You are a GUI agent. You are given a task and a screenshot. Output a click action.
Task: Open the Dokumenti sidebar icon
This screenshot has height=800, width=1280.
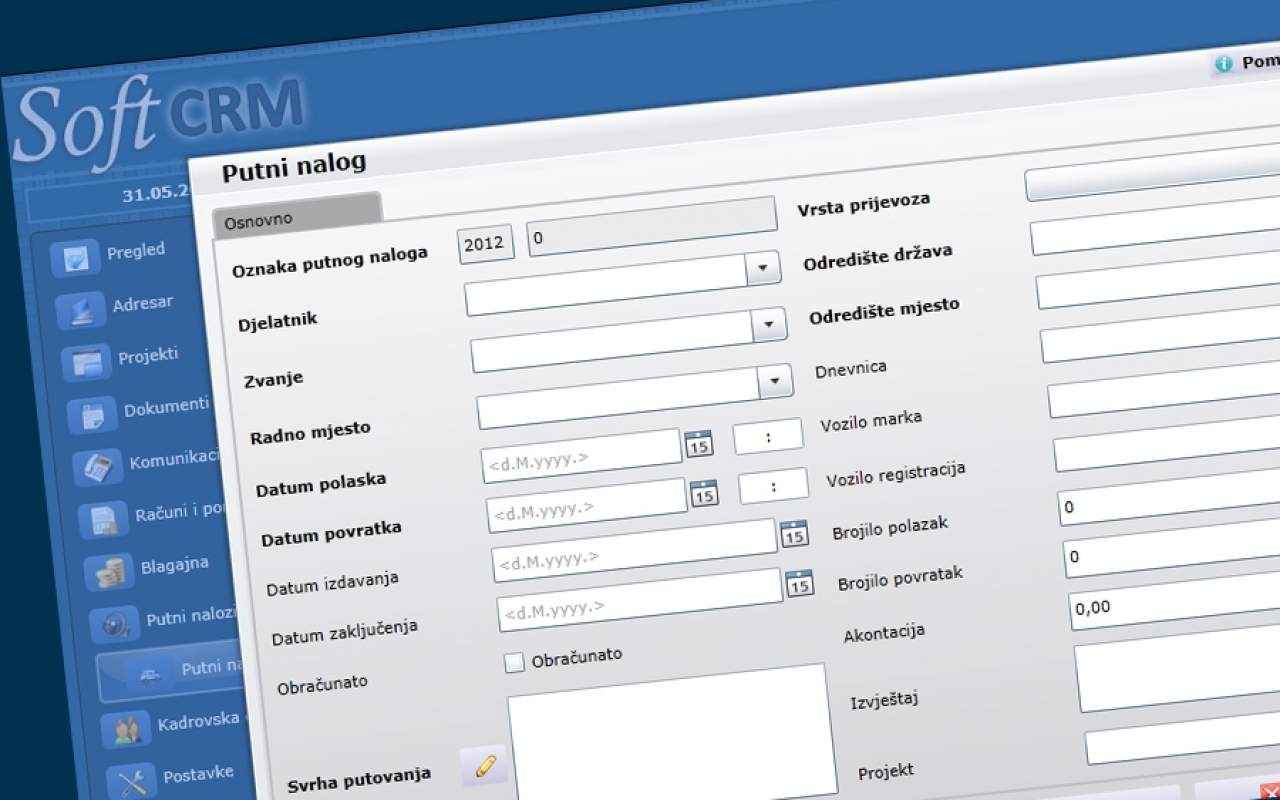[92, 415]
